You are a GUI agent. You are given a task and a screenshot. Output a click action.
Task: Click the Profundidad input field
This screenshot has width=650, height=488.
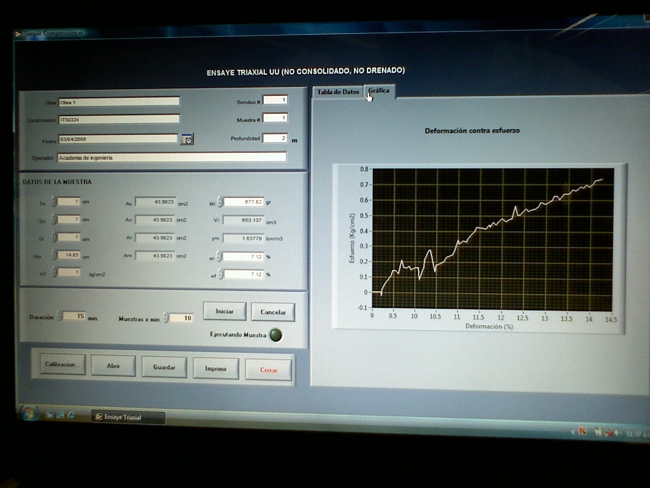tap(274, 138)
